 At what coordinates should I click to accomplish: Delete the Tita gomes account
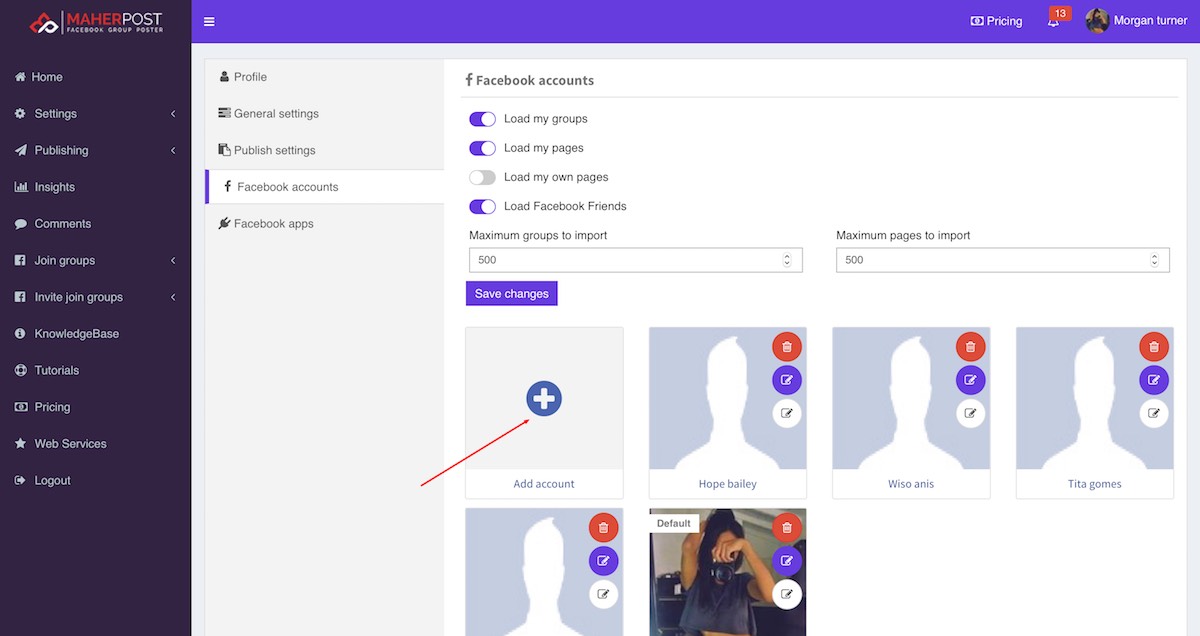[1154, 347]
